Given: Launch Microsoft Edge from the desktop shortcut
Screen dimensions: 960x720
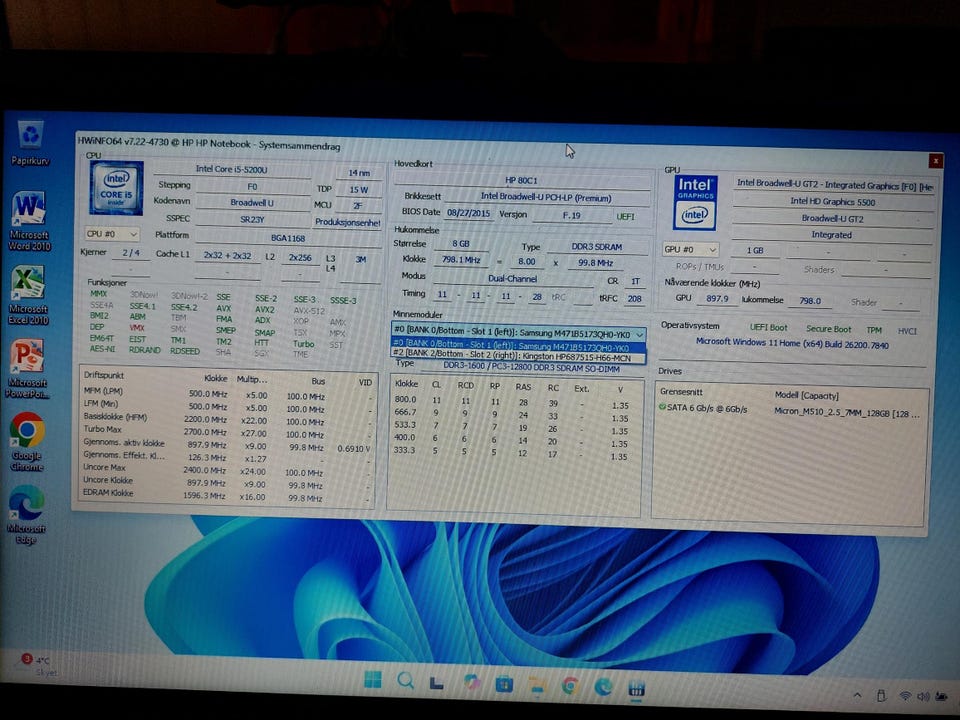Looking at the screenshot, I should point(26,514).
